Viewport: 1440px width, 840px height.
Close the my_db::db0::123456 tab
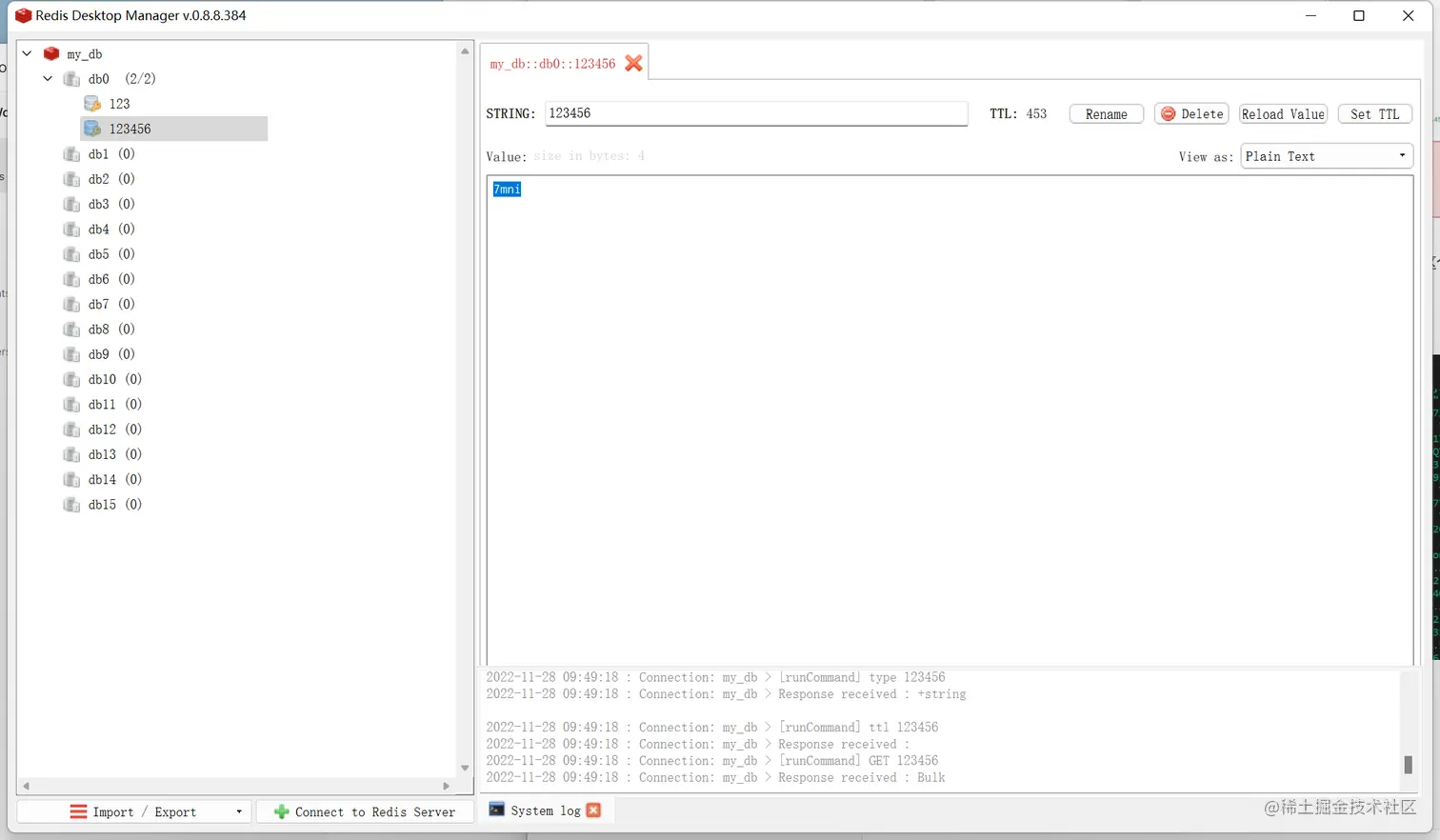click(x=633, y=63)
